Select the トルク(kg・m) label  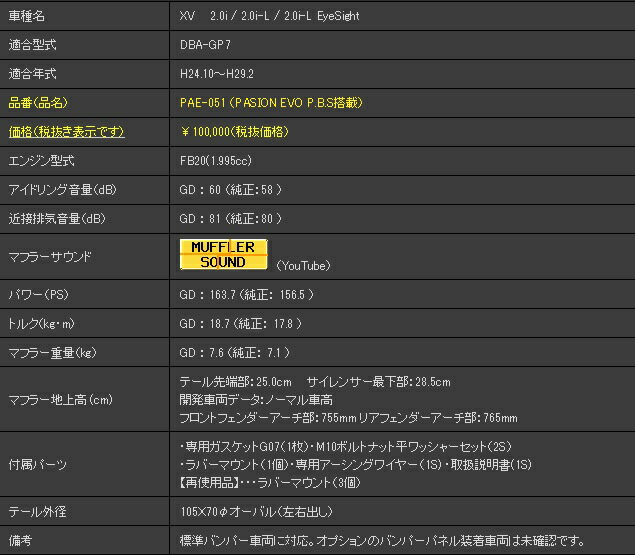41,324
